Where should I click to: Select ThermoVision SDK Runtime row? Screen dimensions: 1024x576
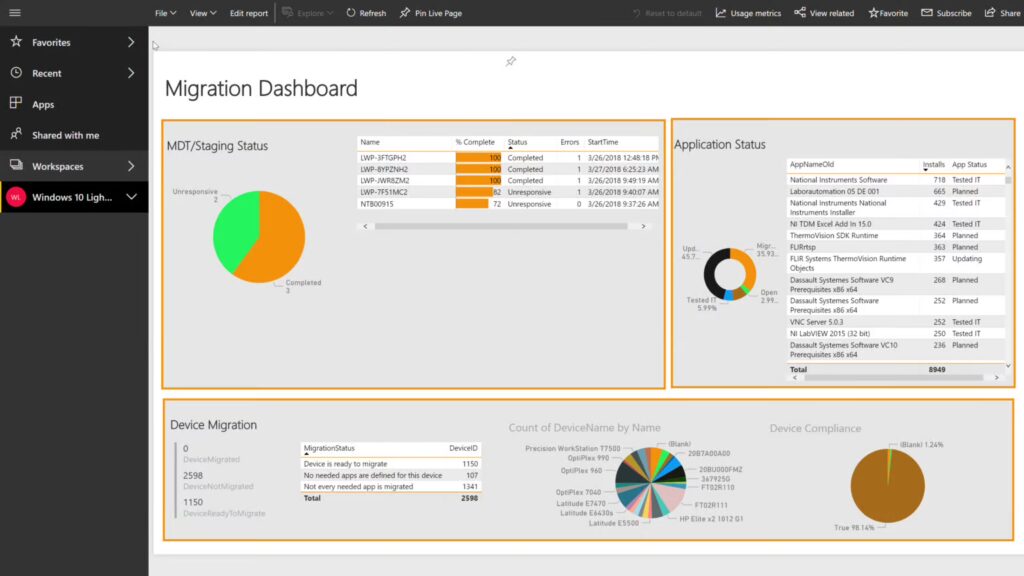coord(895,236)
